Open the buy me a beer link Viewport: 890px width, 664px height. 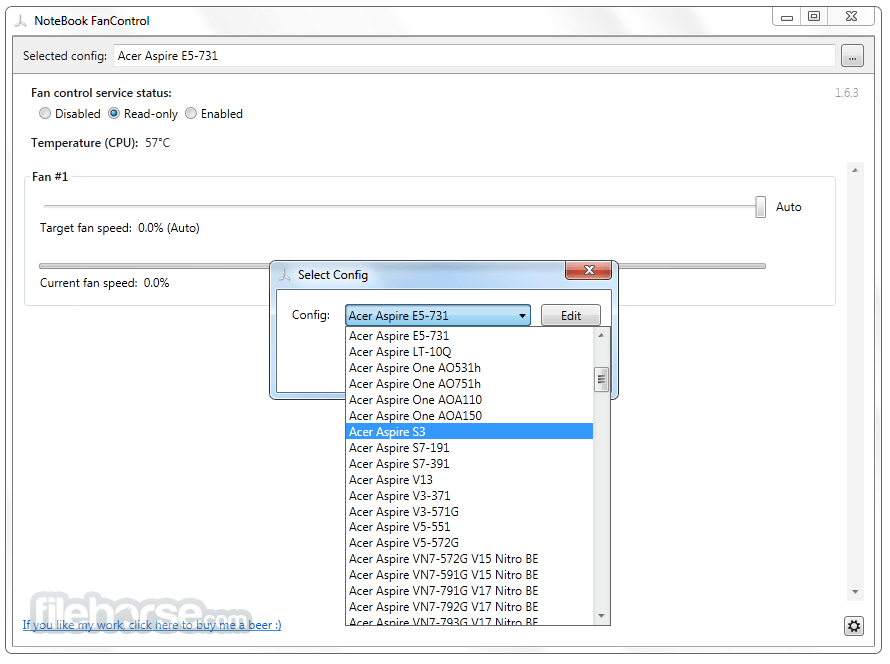tap(152, 625)
